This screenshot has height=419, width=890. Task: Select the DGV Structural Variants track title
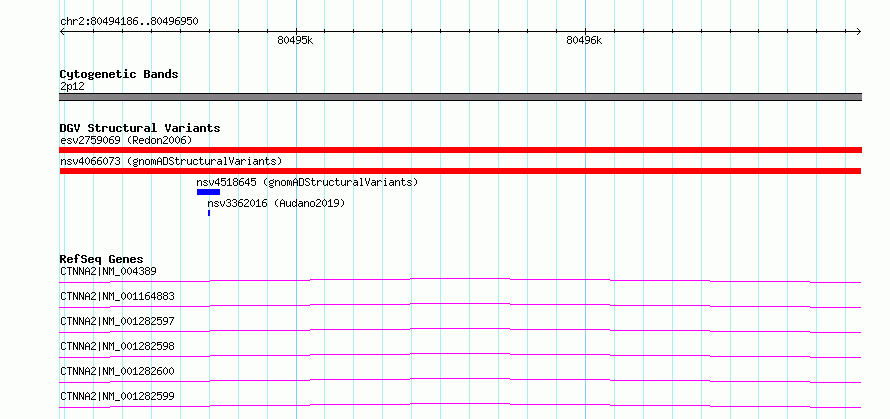140,128
